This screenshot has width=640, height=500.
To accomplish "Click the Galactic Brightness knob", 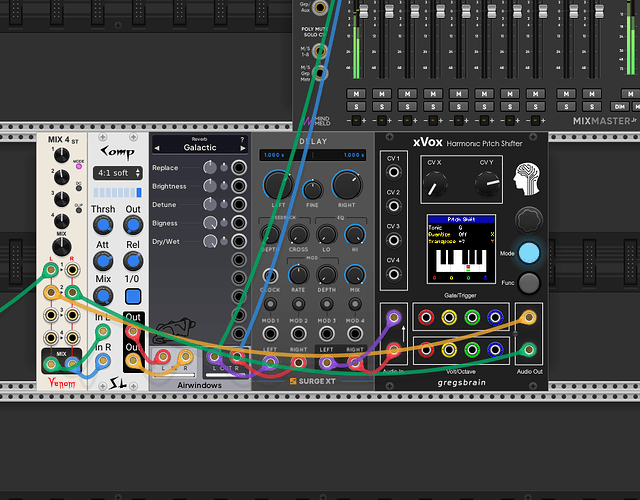I will [x=209, y=186].
